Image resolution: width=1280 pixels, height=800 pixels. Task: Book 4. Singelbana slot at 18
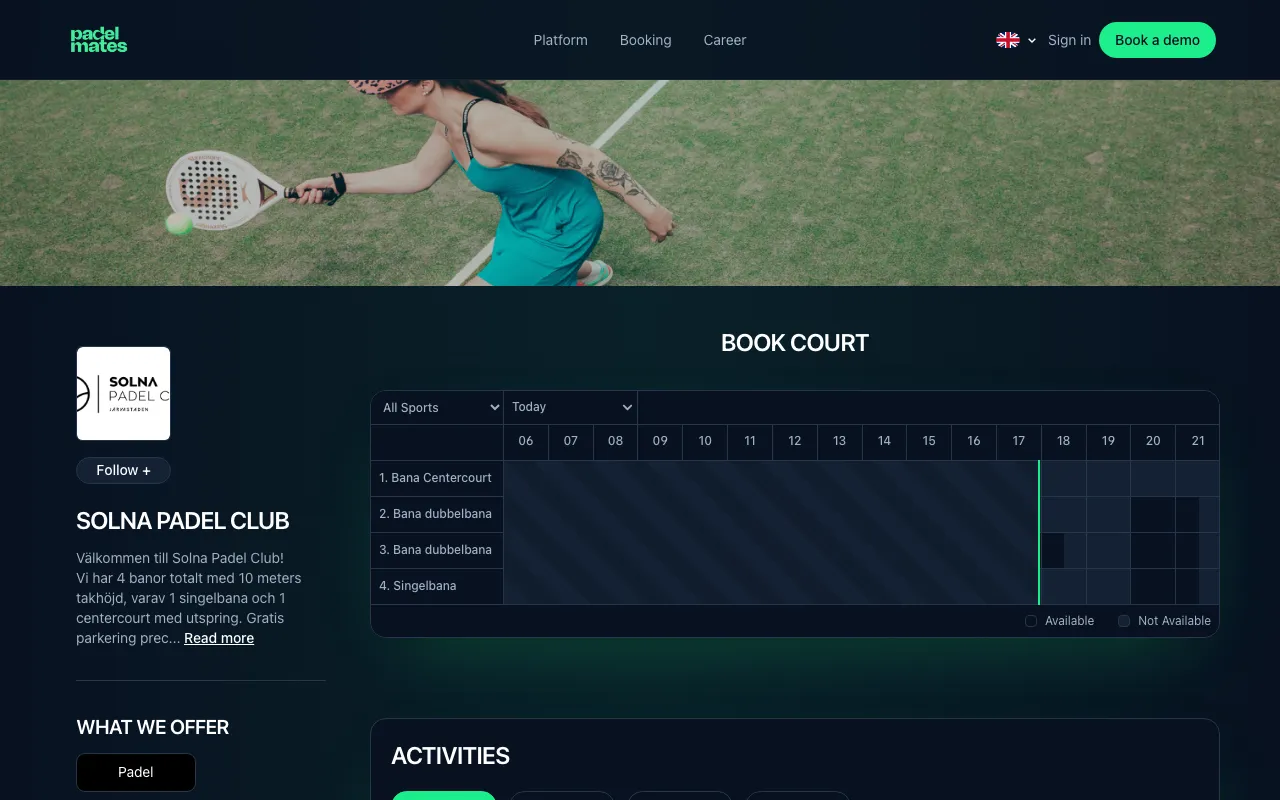(x=1063, y=586)
